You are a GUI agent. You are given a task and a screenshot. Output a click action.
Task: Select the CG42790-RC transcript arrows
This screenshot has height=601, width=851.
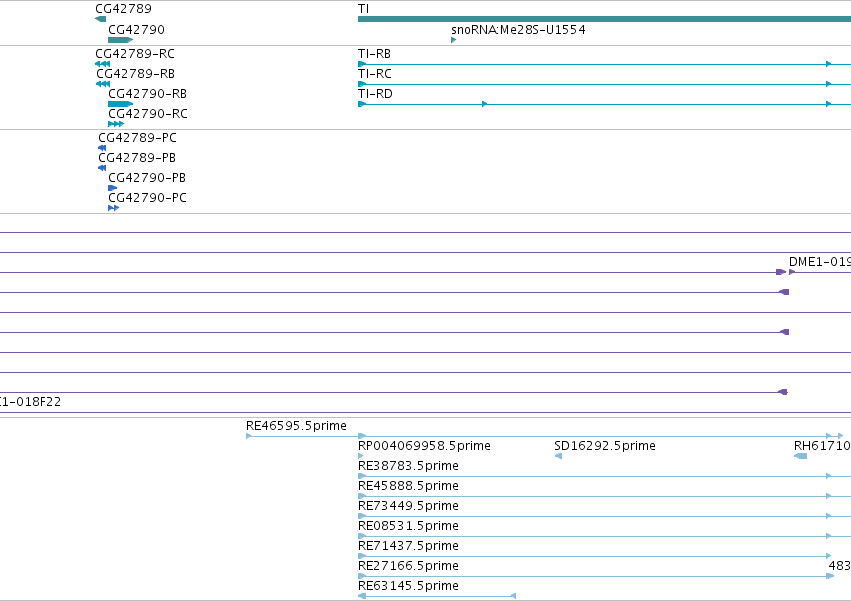tap(116, 124)
